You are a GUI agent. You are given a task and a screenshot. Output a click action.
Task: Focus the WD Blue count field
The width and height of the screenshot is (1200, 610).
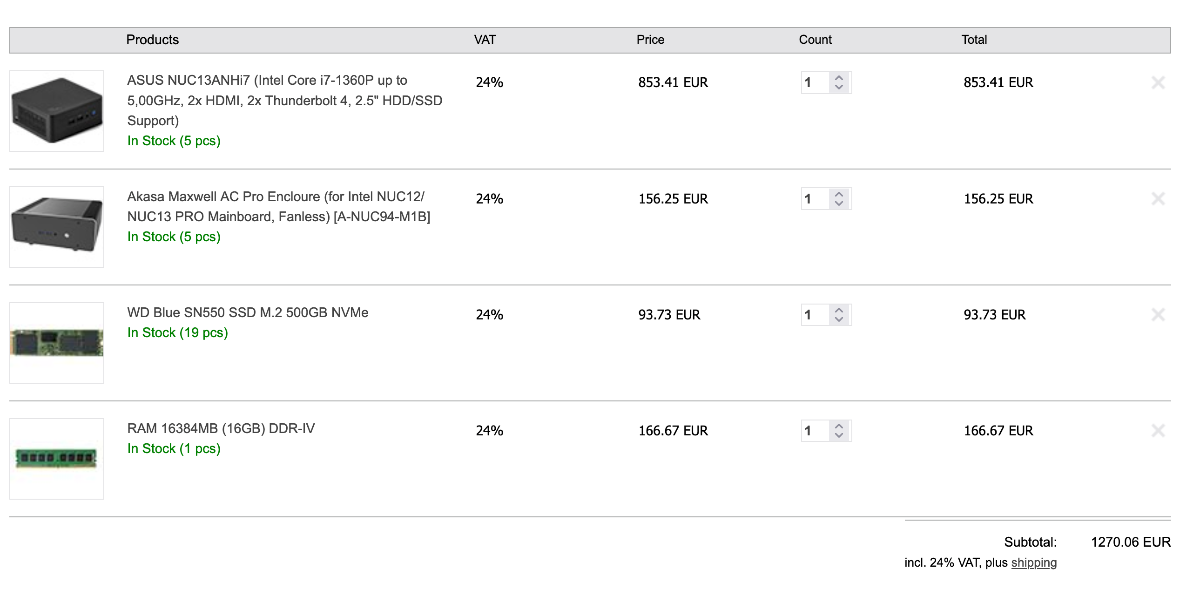(x=815, y=315)
